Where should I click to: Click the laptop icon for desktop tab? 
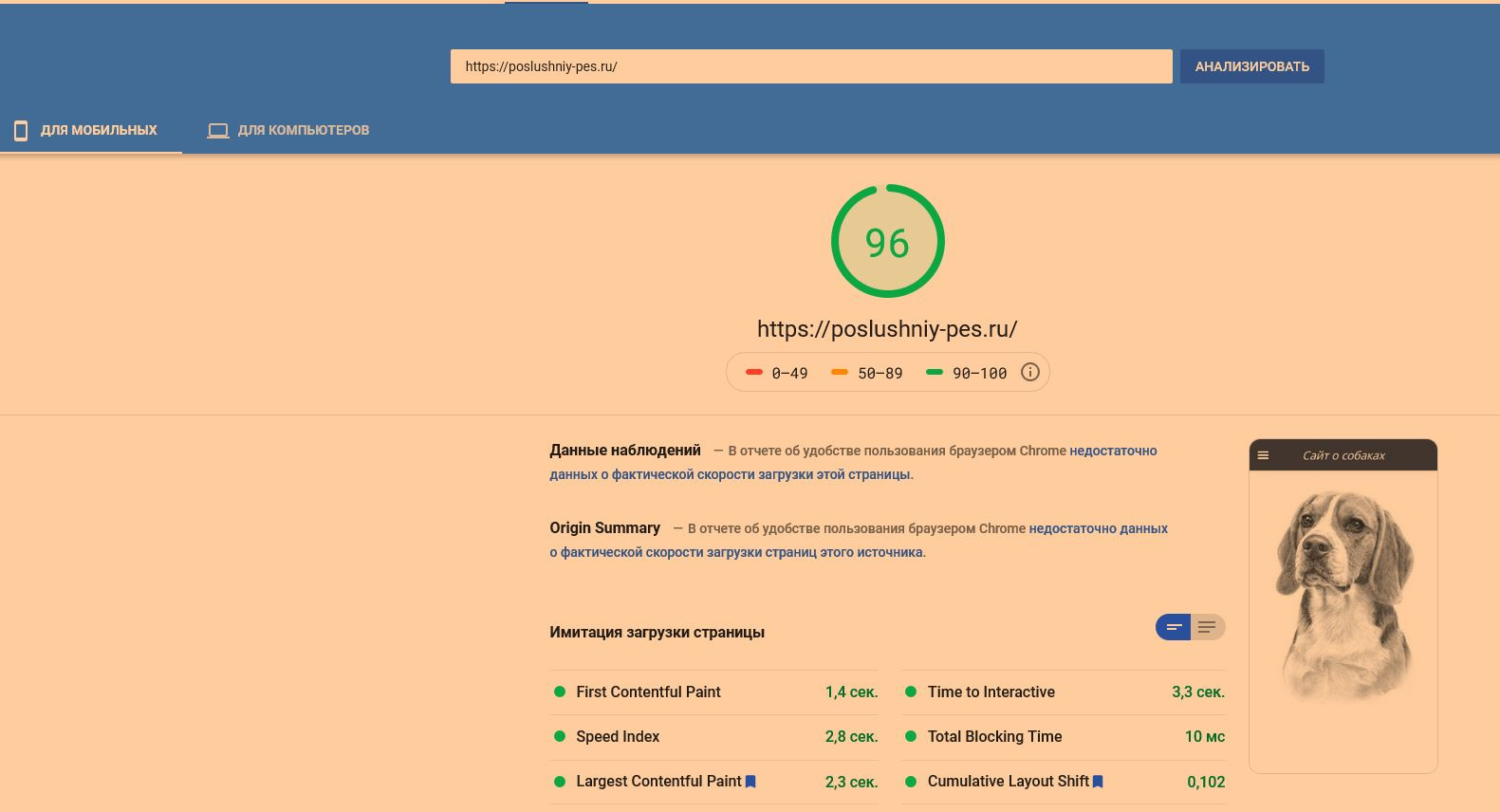pyautogui.click(x=218, y=131)
